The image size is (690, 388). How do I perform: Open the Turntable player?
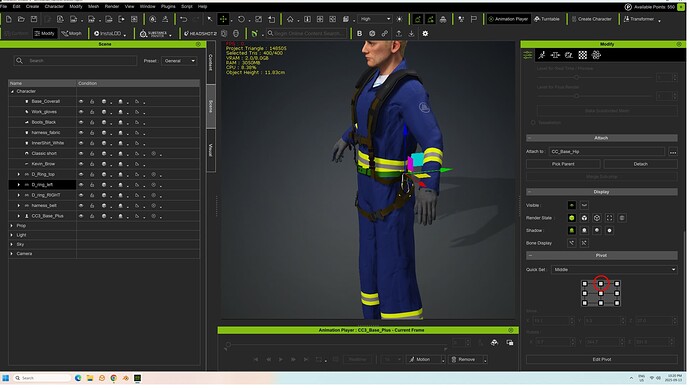click(547, 19)
